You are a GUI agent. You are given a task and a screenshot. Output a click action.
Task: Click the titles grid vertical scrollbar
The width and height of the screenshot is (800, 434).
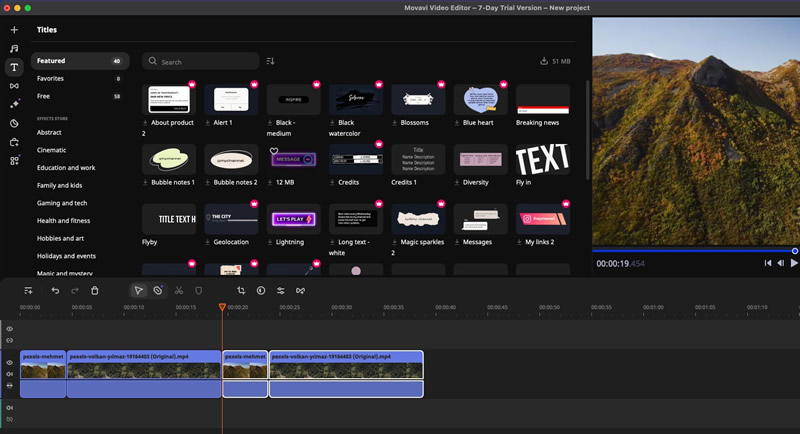tap(588, 130)
